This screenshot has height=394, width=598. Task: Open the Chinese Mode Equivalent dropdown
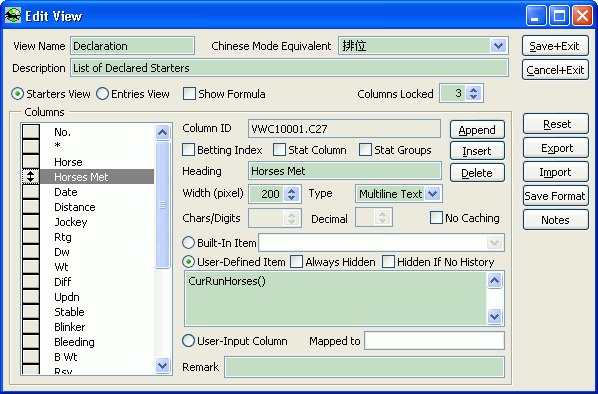pos(498,46)
